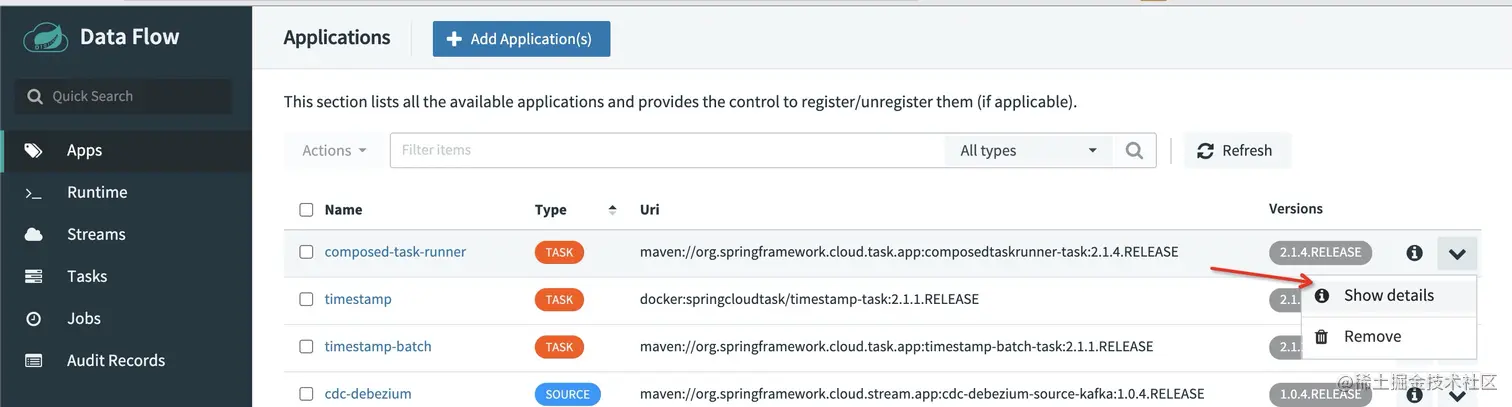Tick the composed-task-runner checkbox

(307, 252)
